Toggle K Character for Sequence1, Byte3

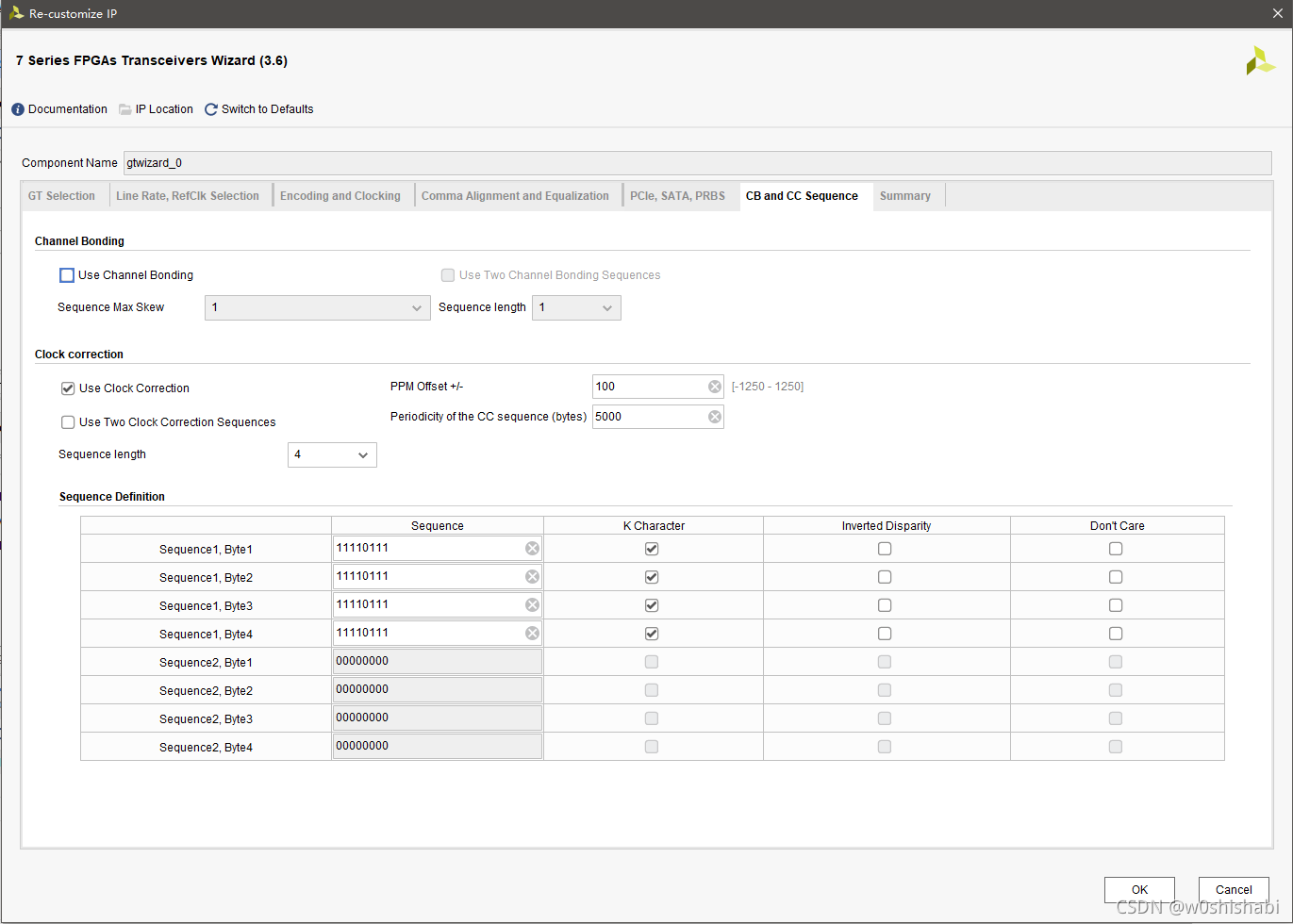coord(652,605)
